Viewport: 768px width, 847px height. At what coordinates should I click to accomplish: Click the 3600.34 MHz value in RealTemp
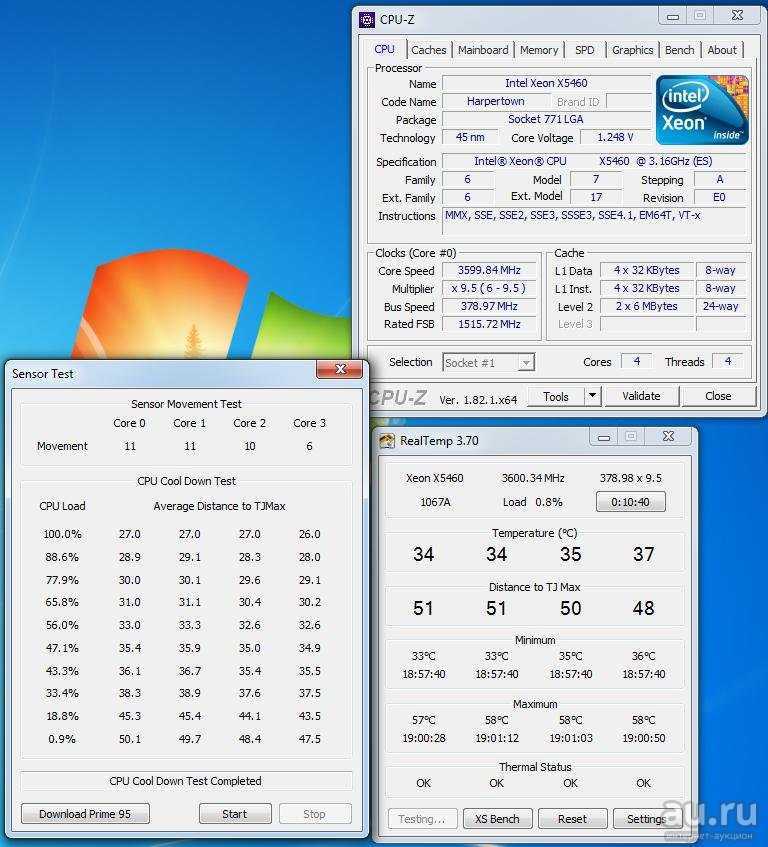click(x=533, y=478)
